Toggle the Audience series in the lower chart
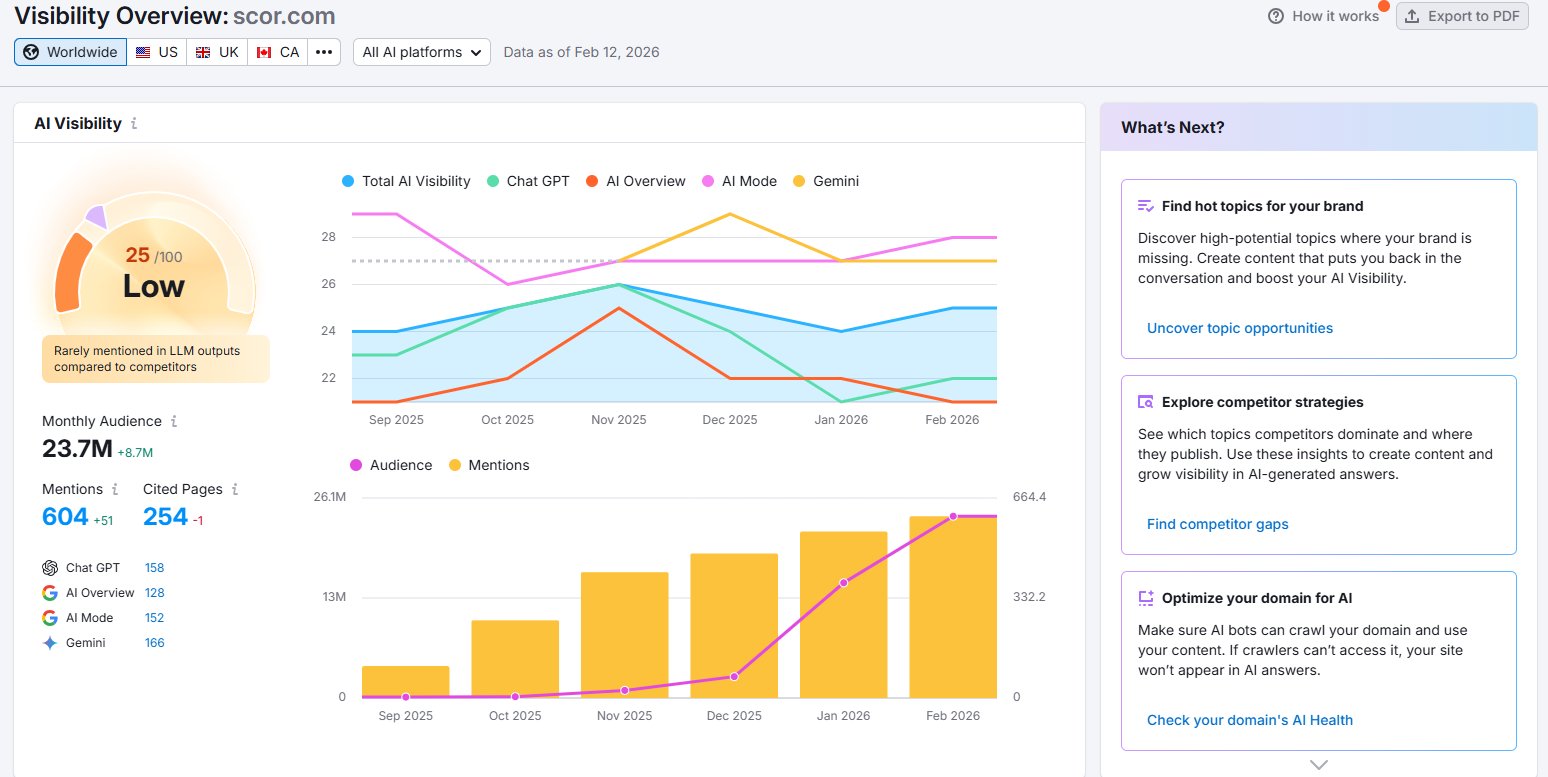Screen dimensions: 1548x777 (391, 465)
